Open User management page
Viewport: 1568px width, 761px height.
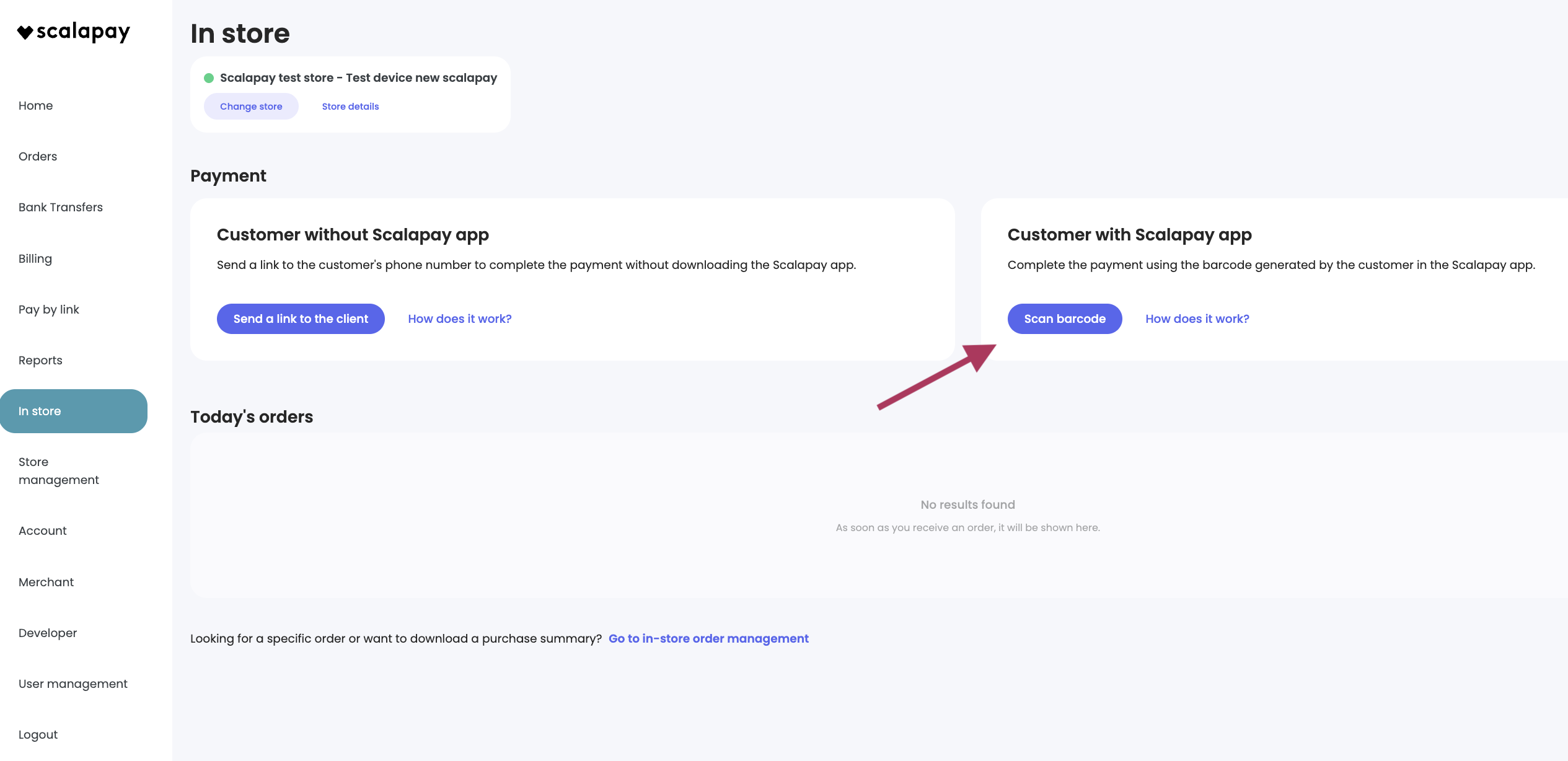[x=73, y=684]
